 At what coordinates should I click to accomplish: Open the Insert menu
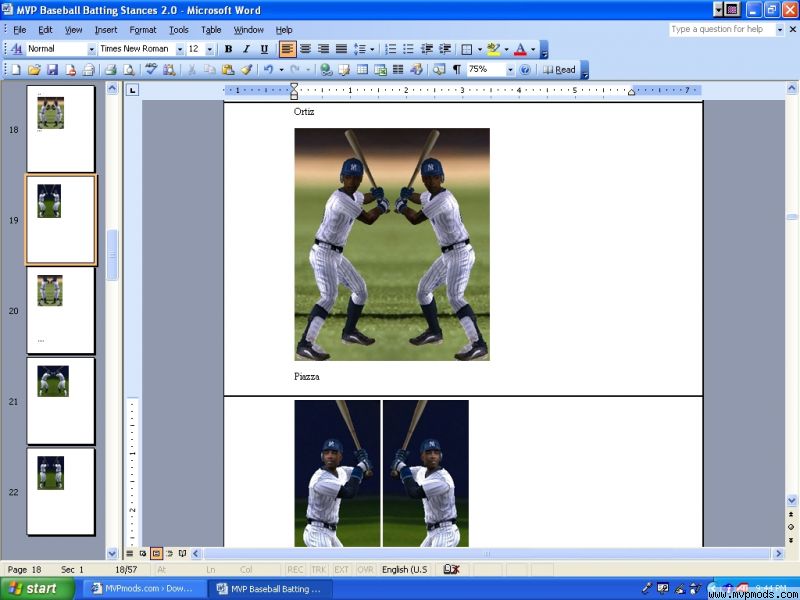click(x=106, y=30)
